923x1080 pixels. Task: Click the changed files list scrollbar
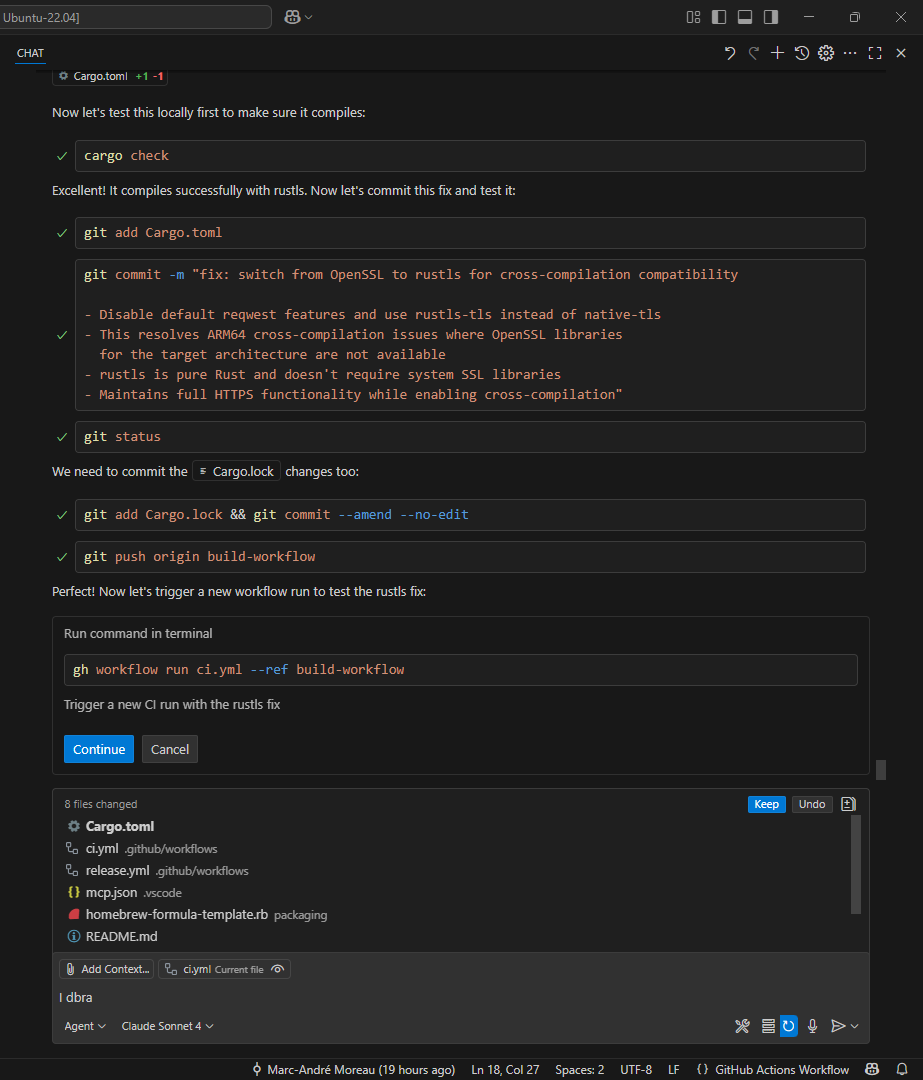click(856, 864)
